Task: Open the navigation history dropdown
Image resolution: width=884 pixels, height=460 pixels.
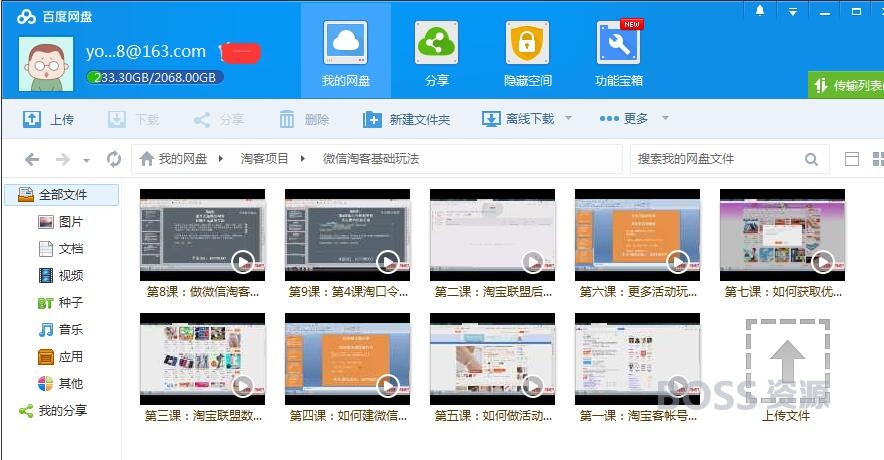Action: point(86,161)
